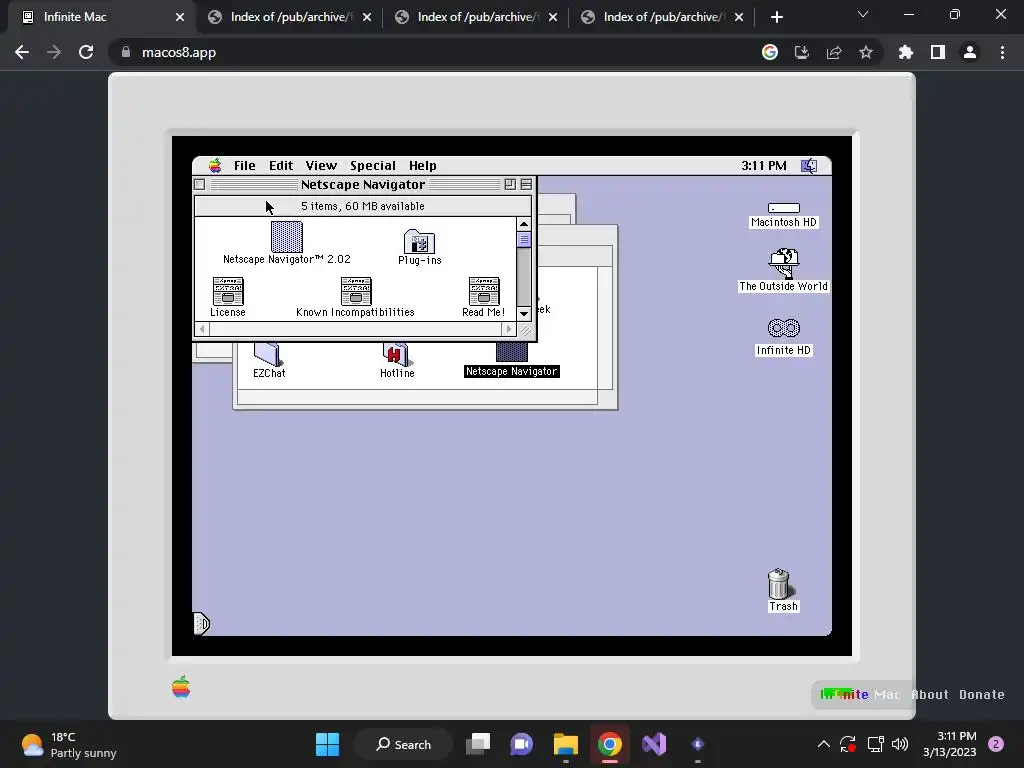Open the File menu
Image resolution: width=1024 pixels, height=768 pixels.
pos(245,166)
